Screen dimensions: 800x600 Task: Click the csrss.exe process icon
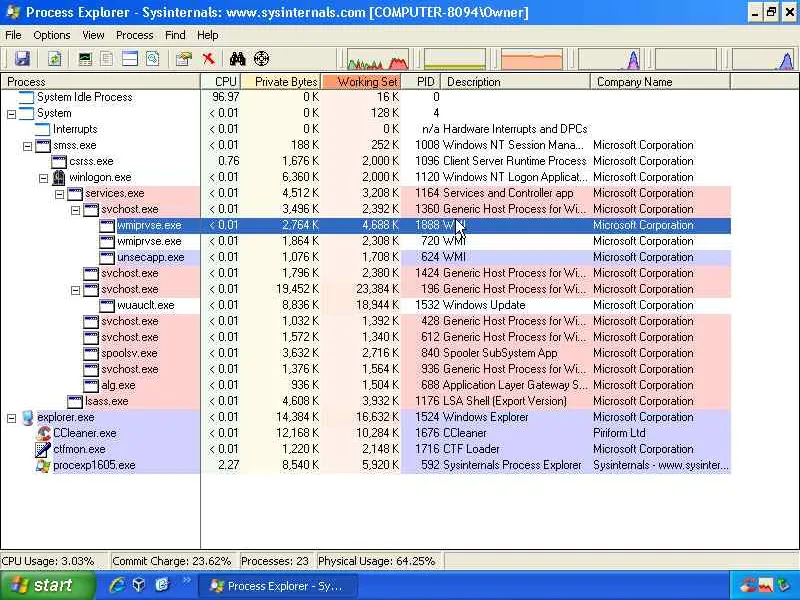pos(59,162)
